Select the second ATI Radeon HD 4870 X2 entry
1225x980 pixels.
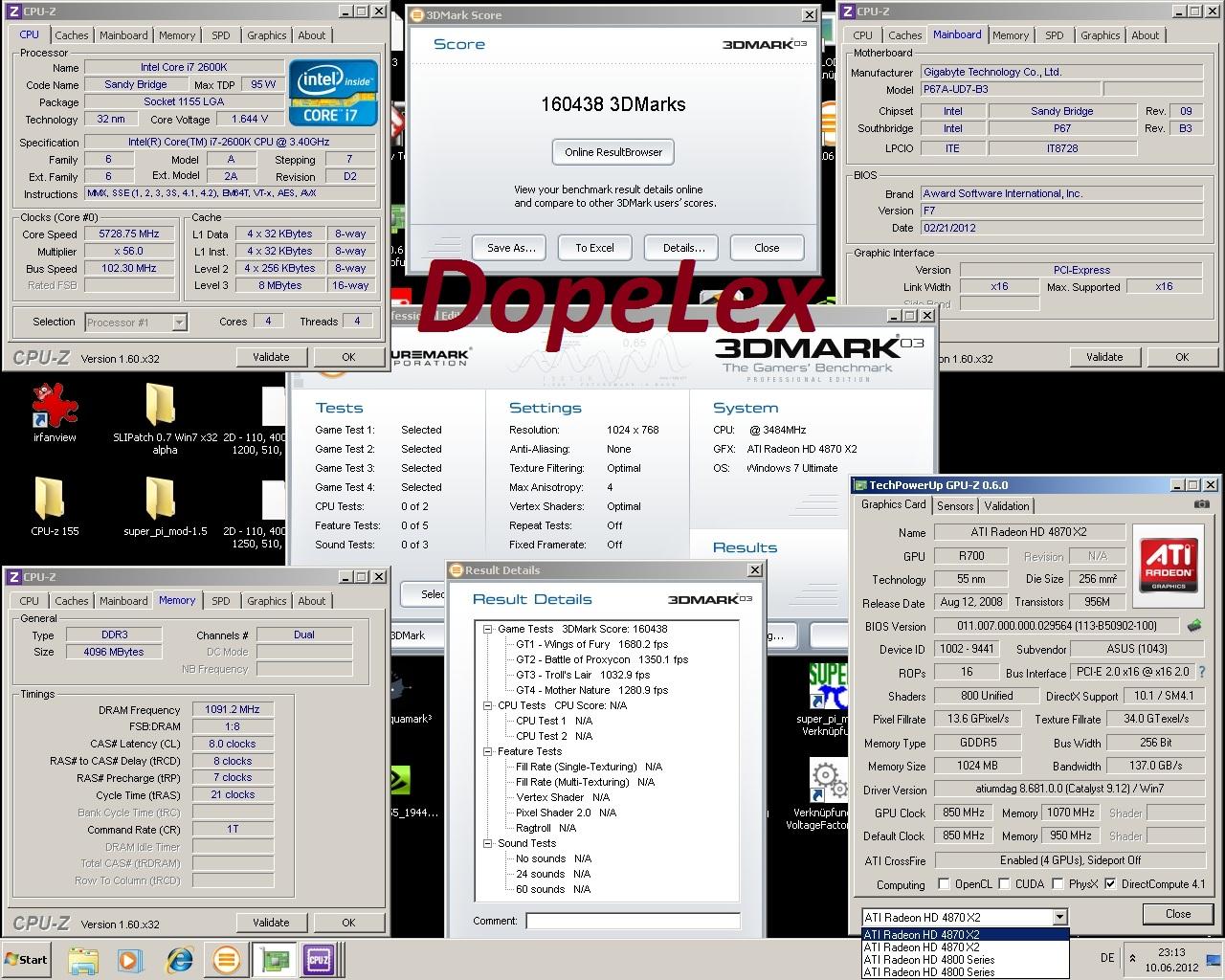[965, 947]
